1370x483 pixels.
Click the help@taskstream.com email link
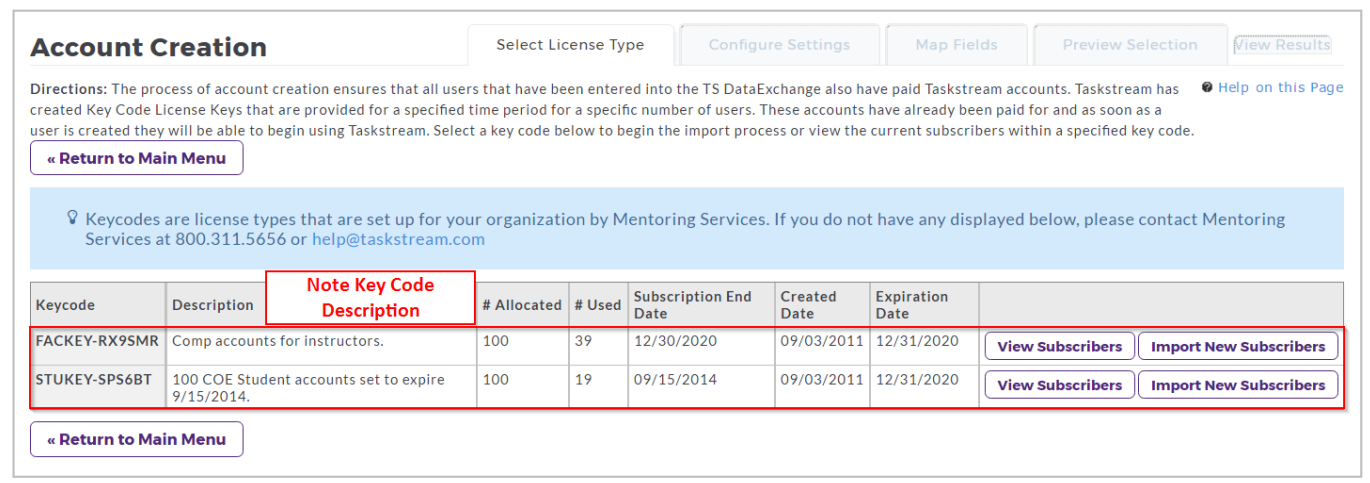[398, 240]
